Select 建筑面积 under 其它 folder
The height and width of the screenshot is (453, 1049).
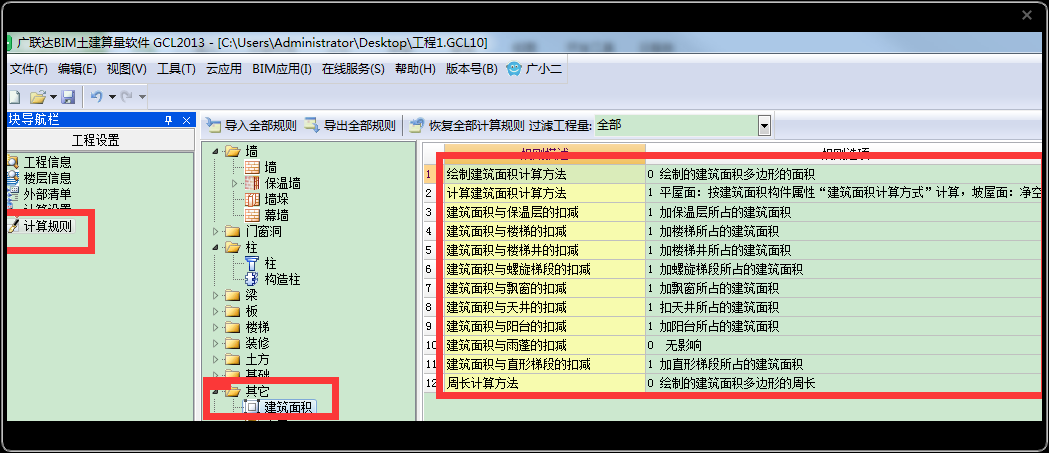point(288,407)
